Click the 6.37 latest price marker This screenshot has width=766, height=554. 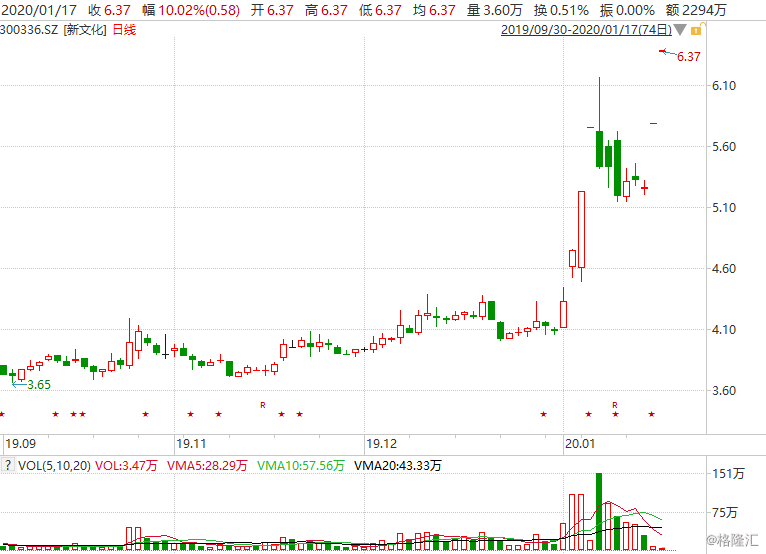(x=688, y=57)
